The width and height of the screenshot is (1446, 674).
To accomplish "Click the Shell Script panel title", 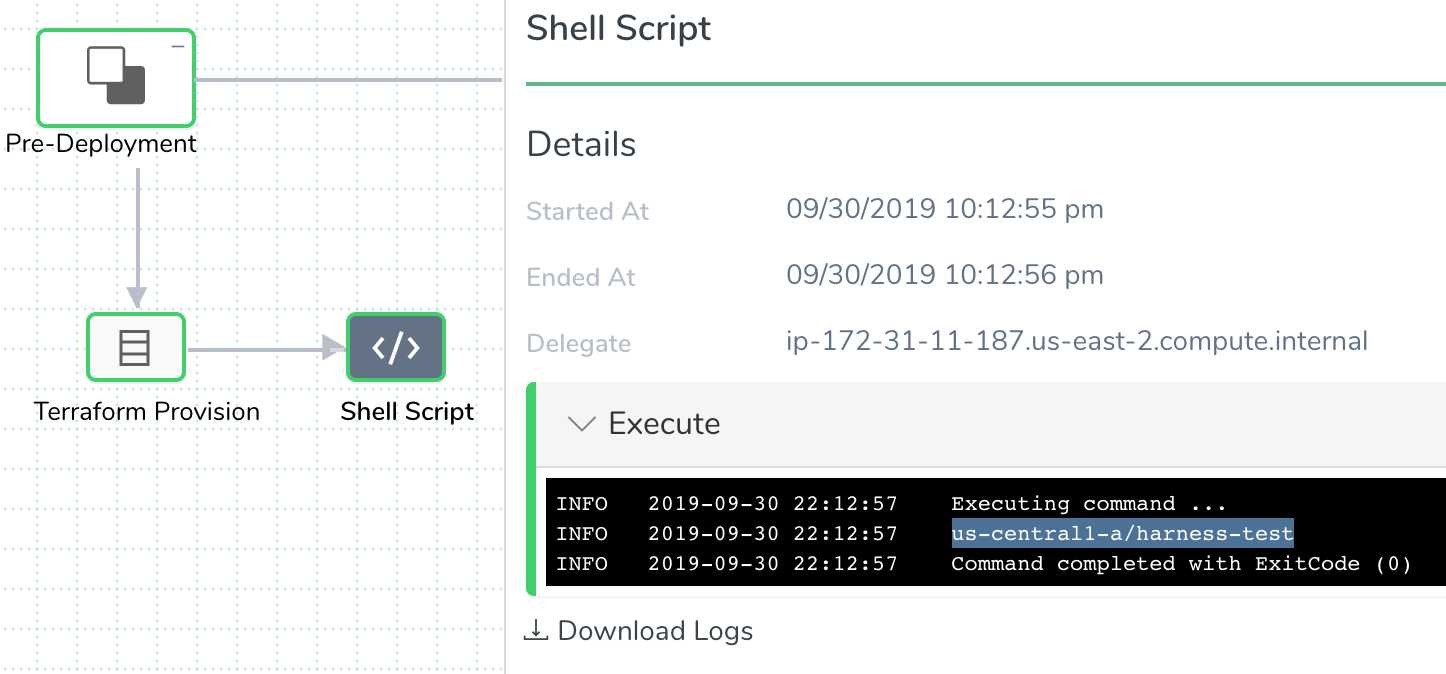I will tap(619, 28).
